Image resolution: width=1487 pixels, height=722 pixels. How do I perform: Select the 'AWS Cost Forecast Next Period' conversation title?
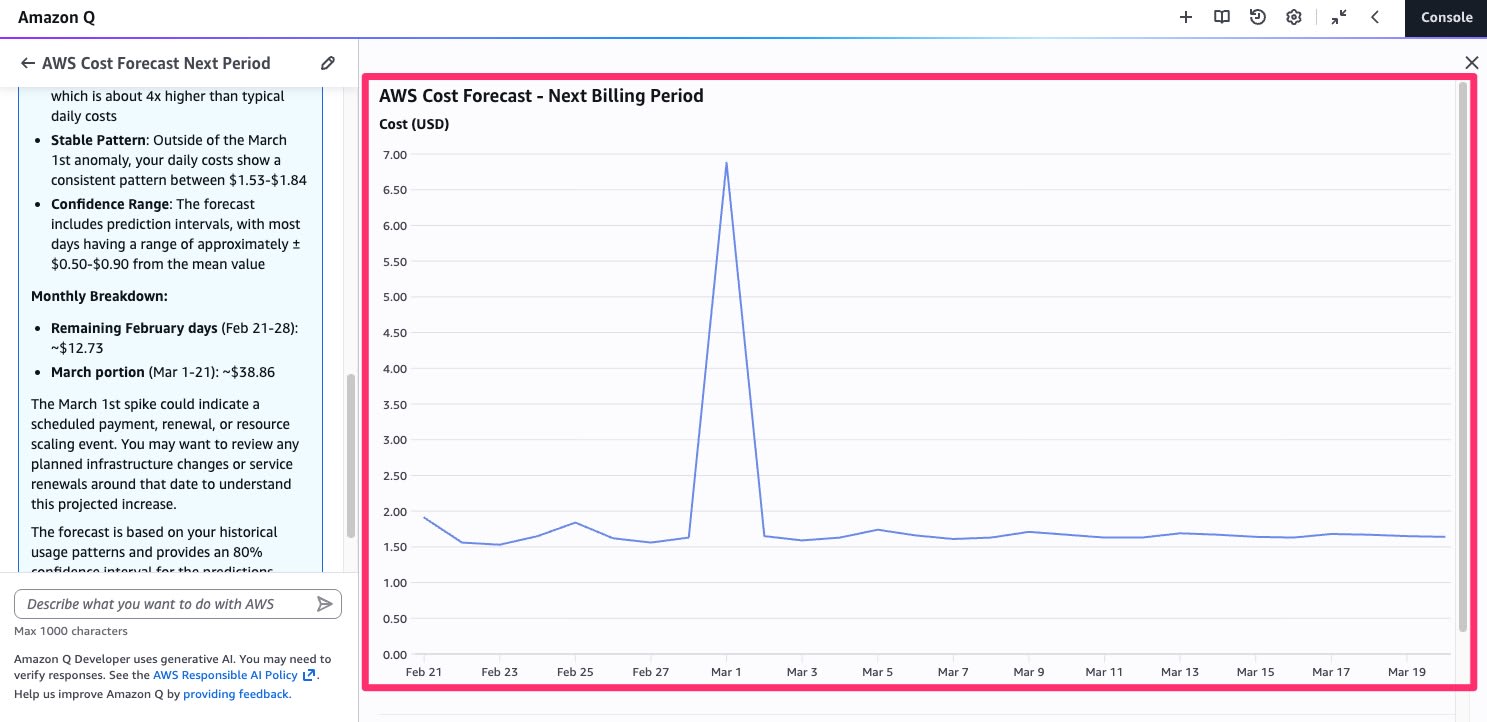click(x=156, y=63)
